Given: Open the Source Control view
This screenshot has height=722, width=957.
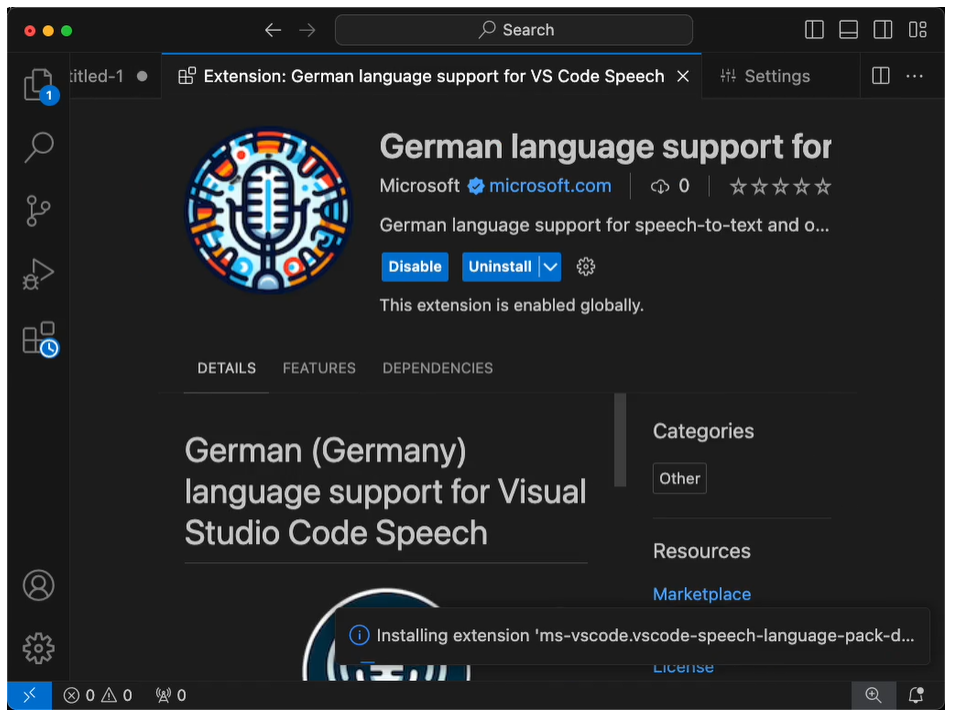Looking at the screenshot, I should click(38, 210).
